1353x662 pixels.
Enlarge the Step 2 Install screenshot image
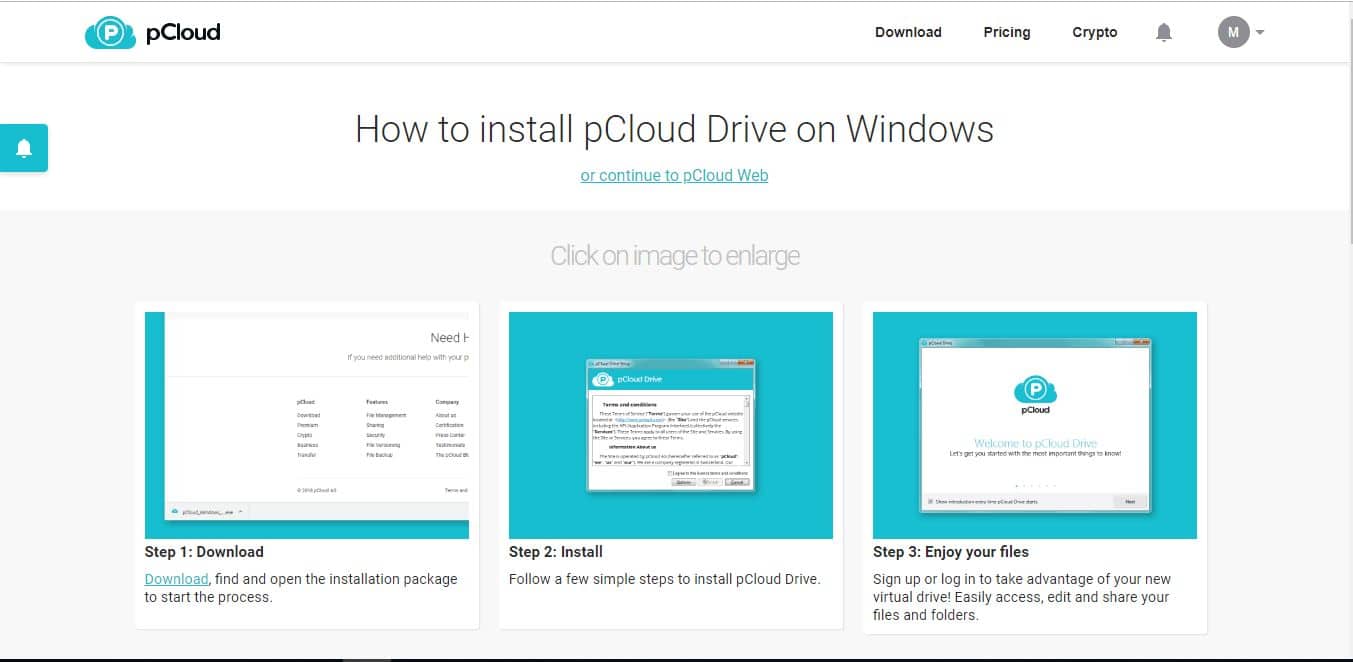pyautogui.click(x=671, y=425)
